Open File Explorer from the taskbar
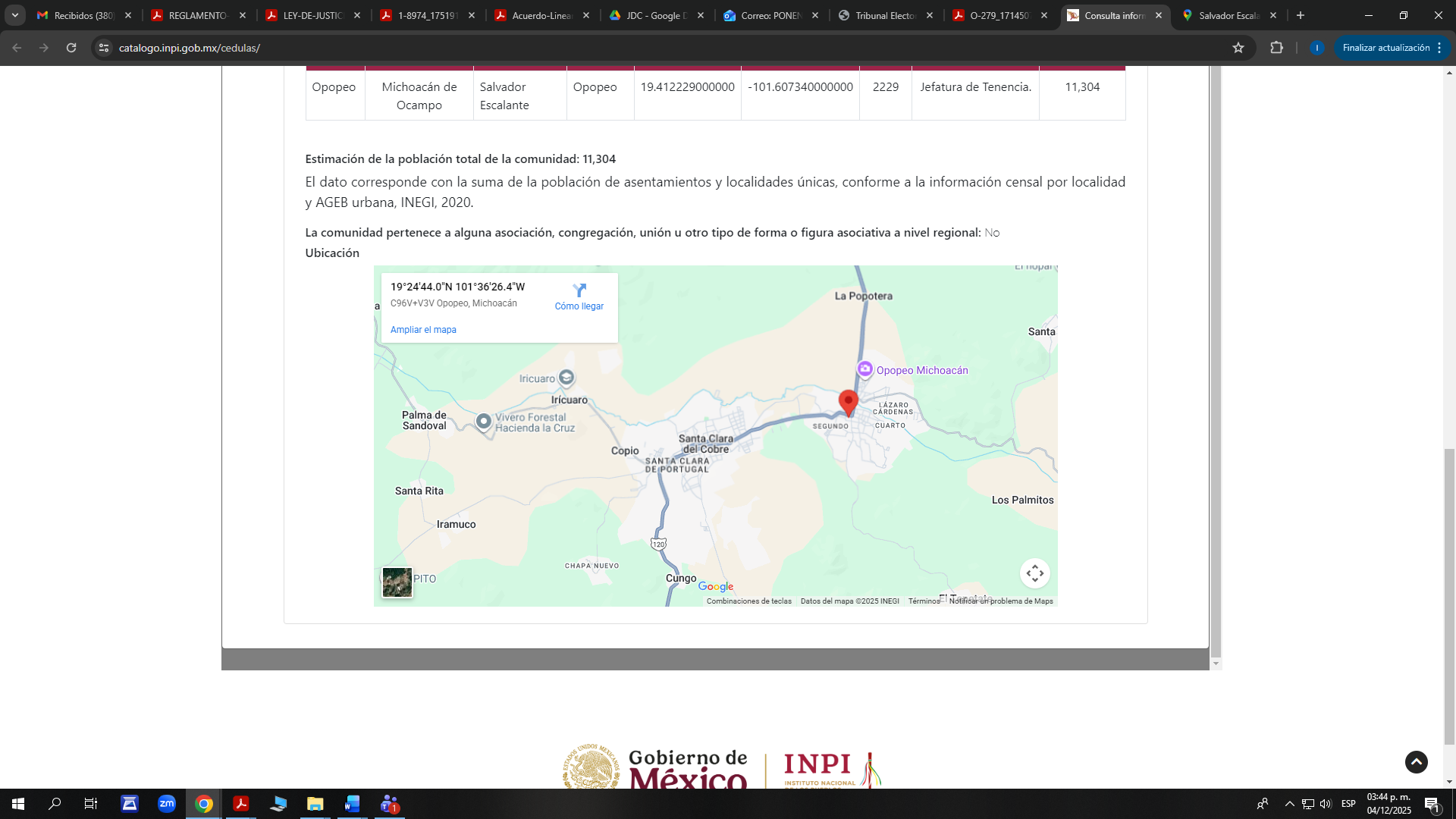This screenshot has width=1456, height=819. point(315,804)
